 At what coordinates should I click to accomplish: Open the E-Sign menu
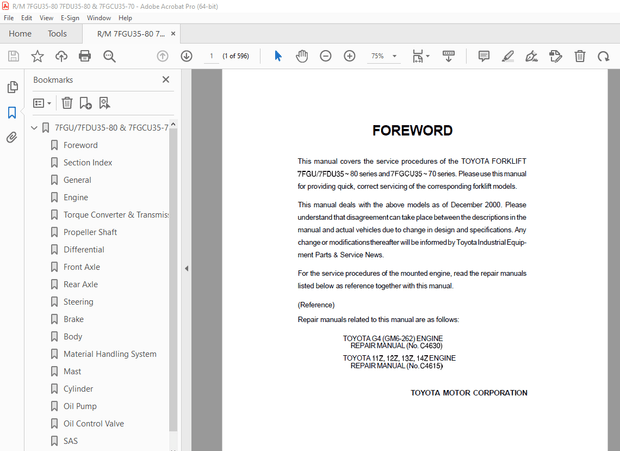(x=70, y=18)
